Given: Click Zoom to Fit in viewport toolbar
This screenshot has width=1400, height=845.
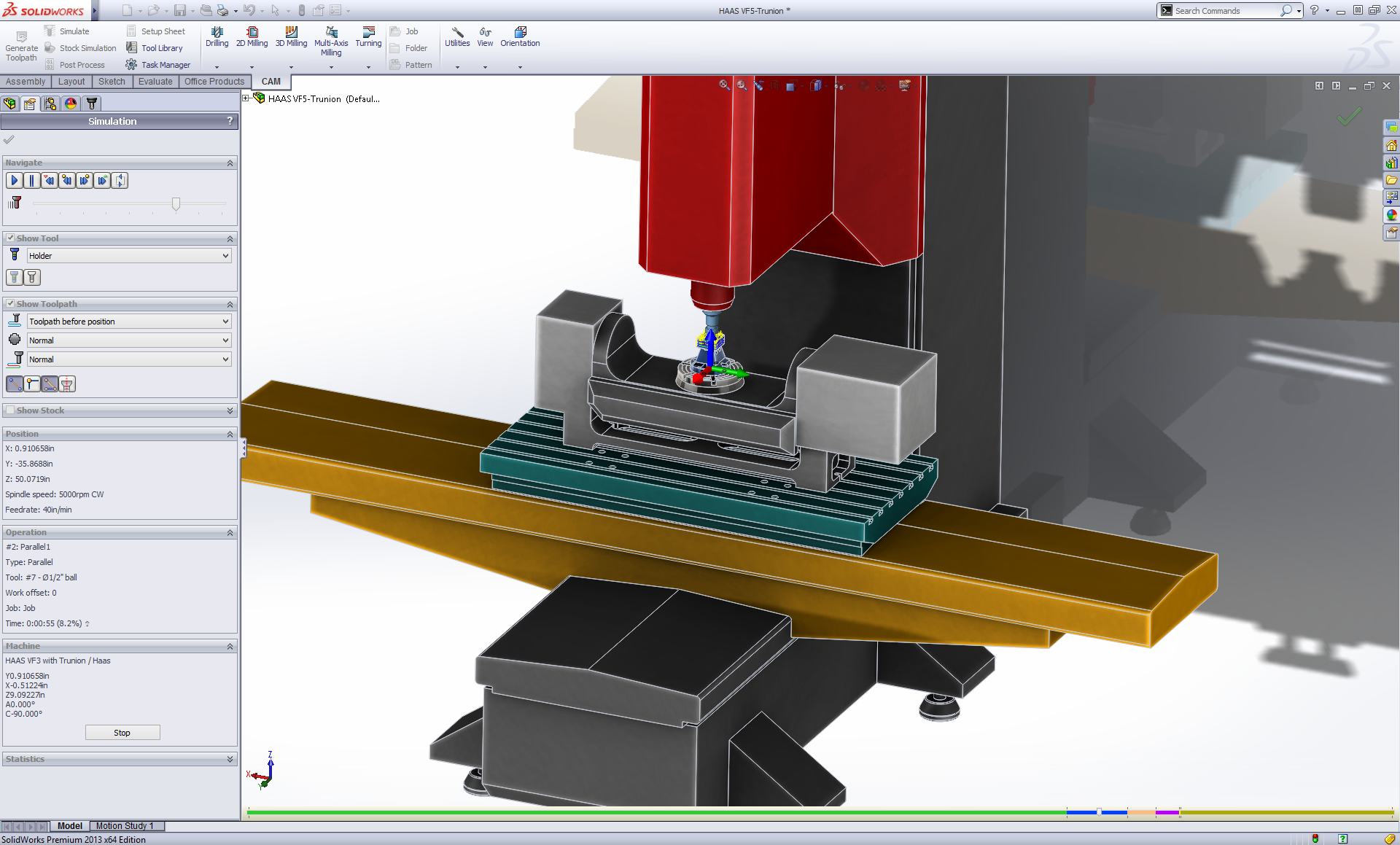Looking at the screenshot, I should (x=724, y=85).
